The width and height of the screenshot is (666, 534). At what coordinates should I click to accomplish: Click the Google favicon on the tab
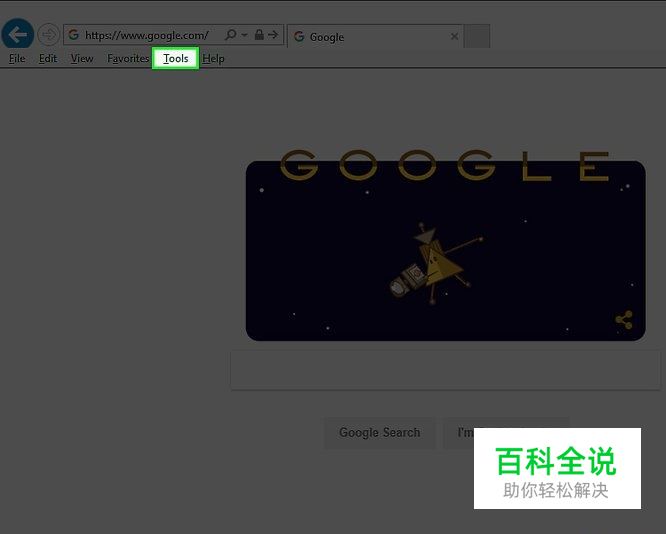coord(299,37)
